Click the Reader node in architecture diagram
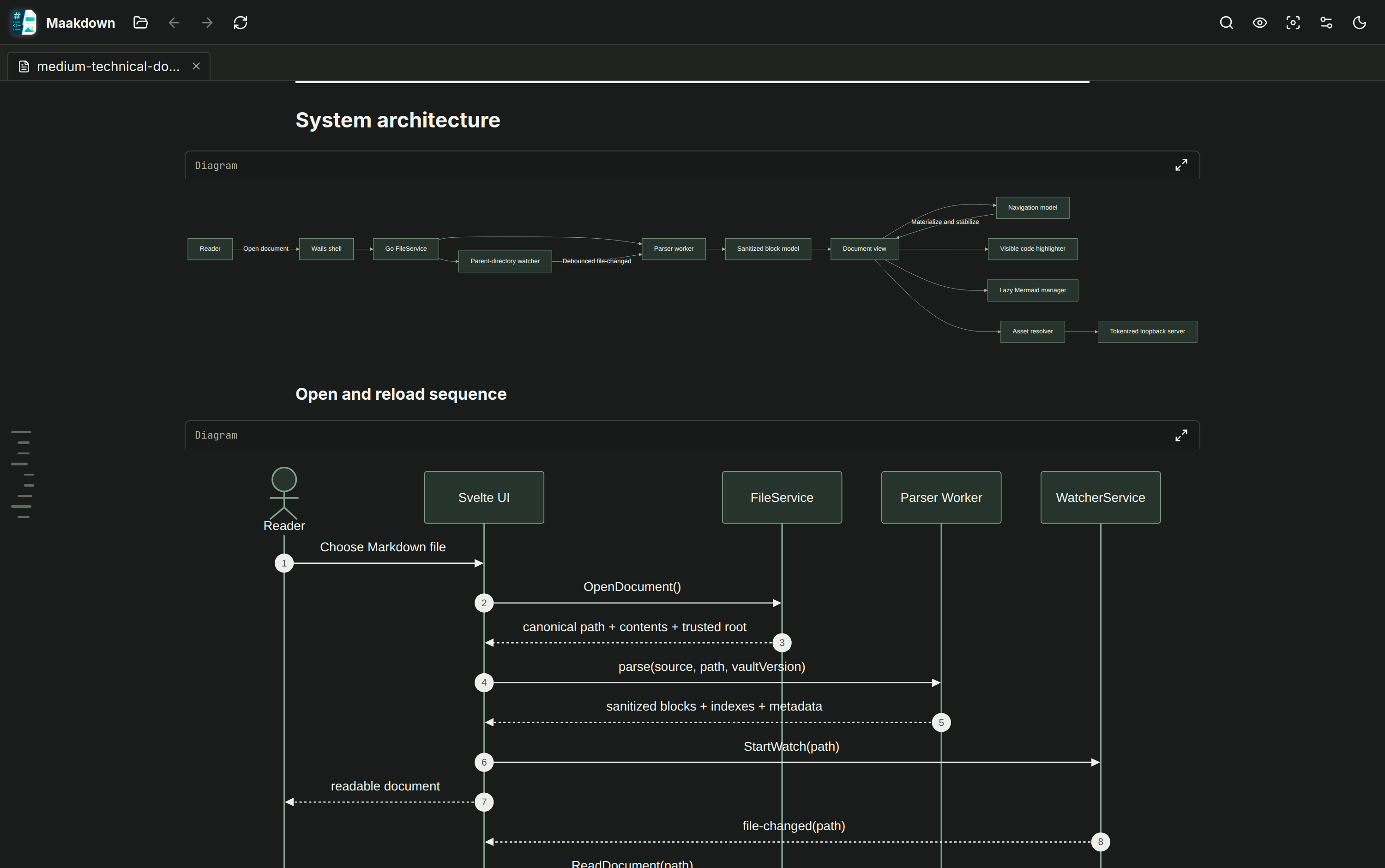 [210, 249]
